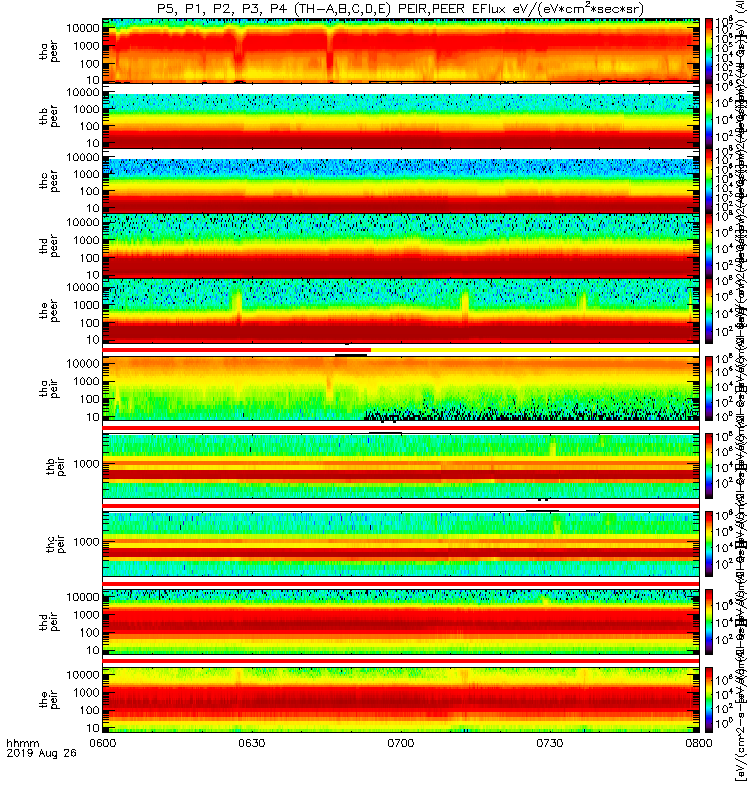Click the thd peer spectrogram panel
750x800 pixels.
[x=401, y=245]
